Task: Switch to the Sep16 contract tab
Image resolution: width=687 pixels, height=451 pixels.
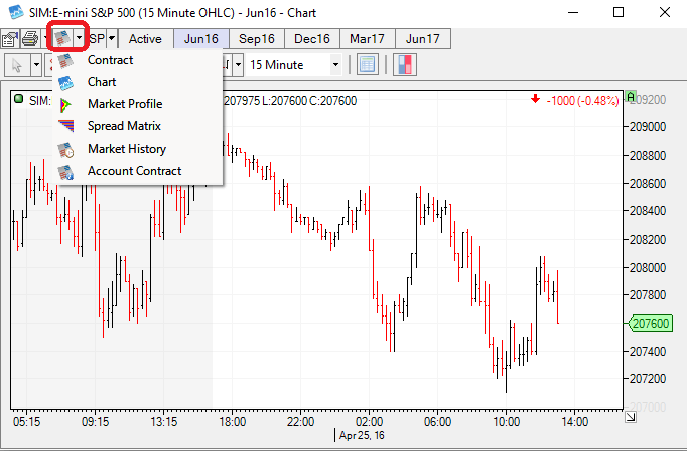Action: (x=256, y=39)
